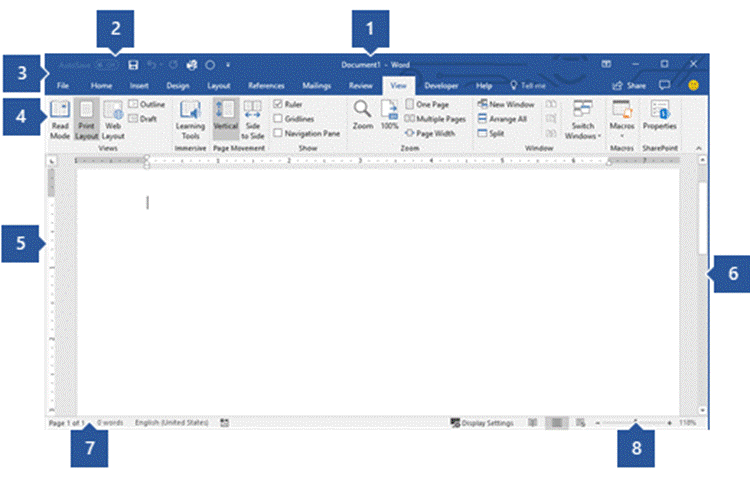Open SharePoint Properties

[660, 116]
